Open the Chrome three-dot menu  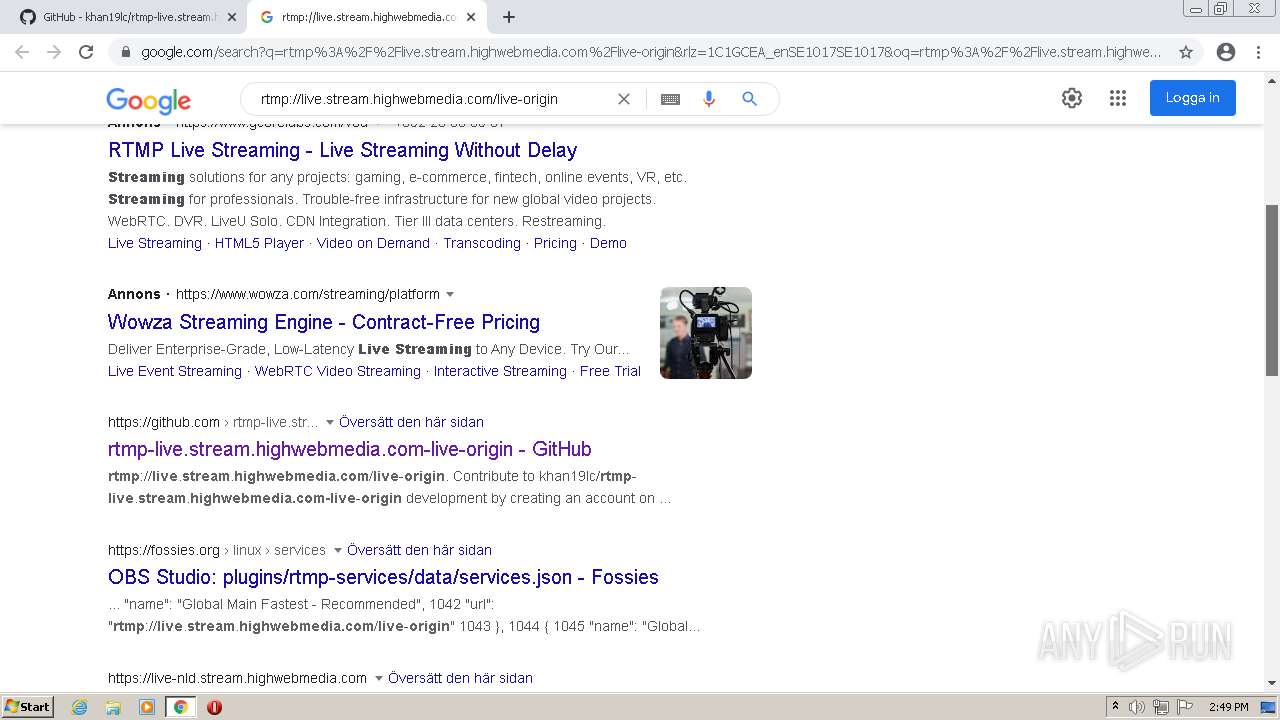pos(1258,52)
